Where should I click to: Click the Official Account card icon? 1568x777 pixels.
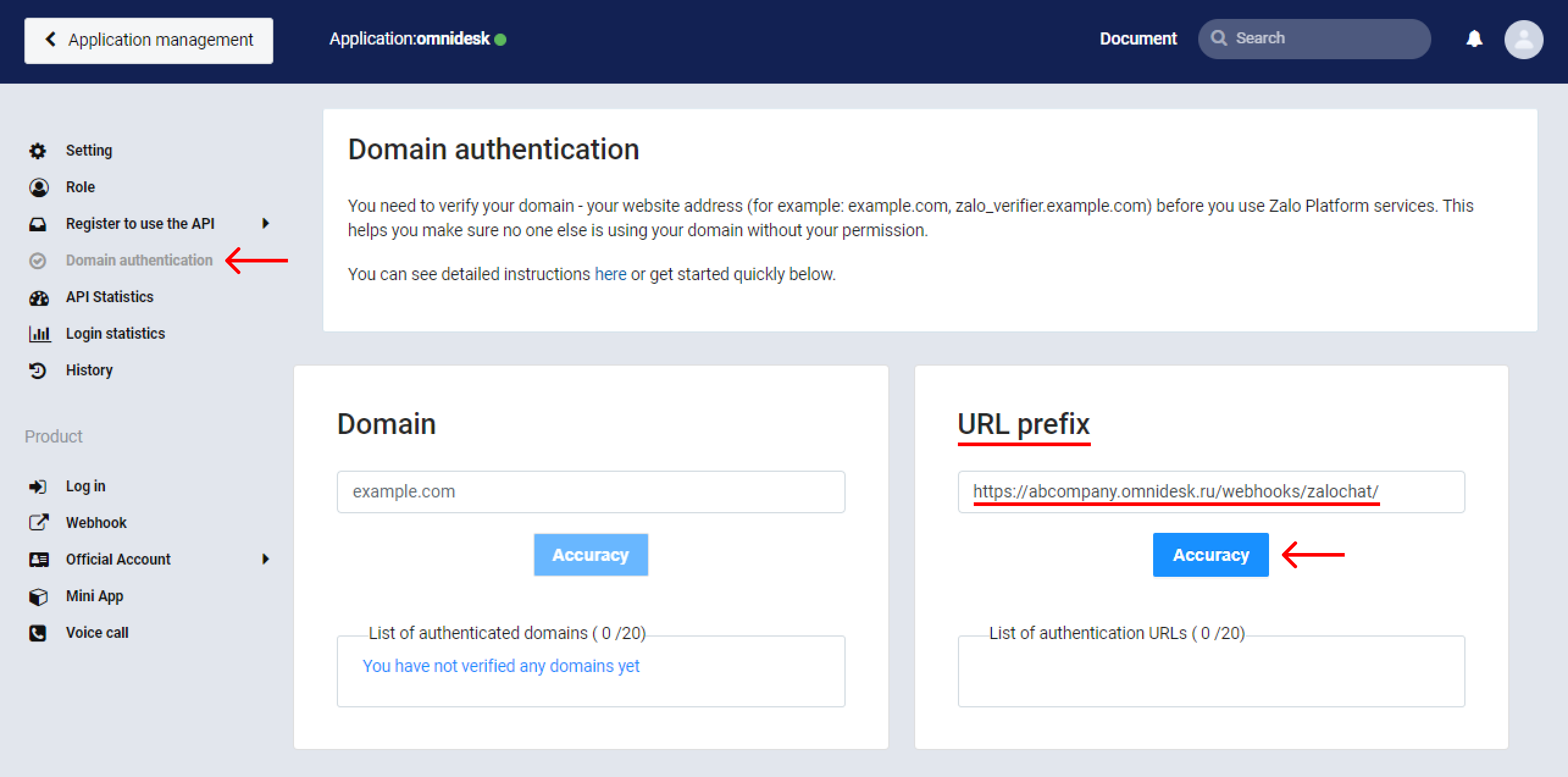coord(38,560)
